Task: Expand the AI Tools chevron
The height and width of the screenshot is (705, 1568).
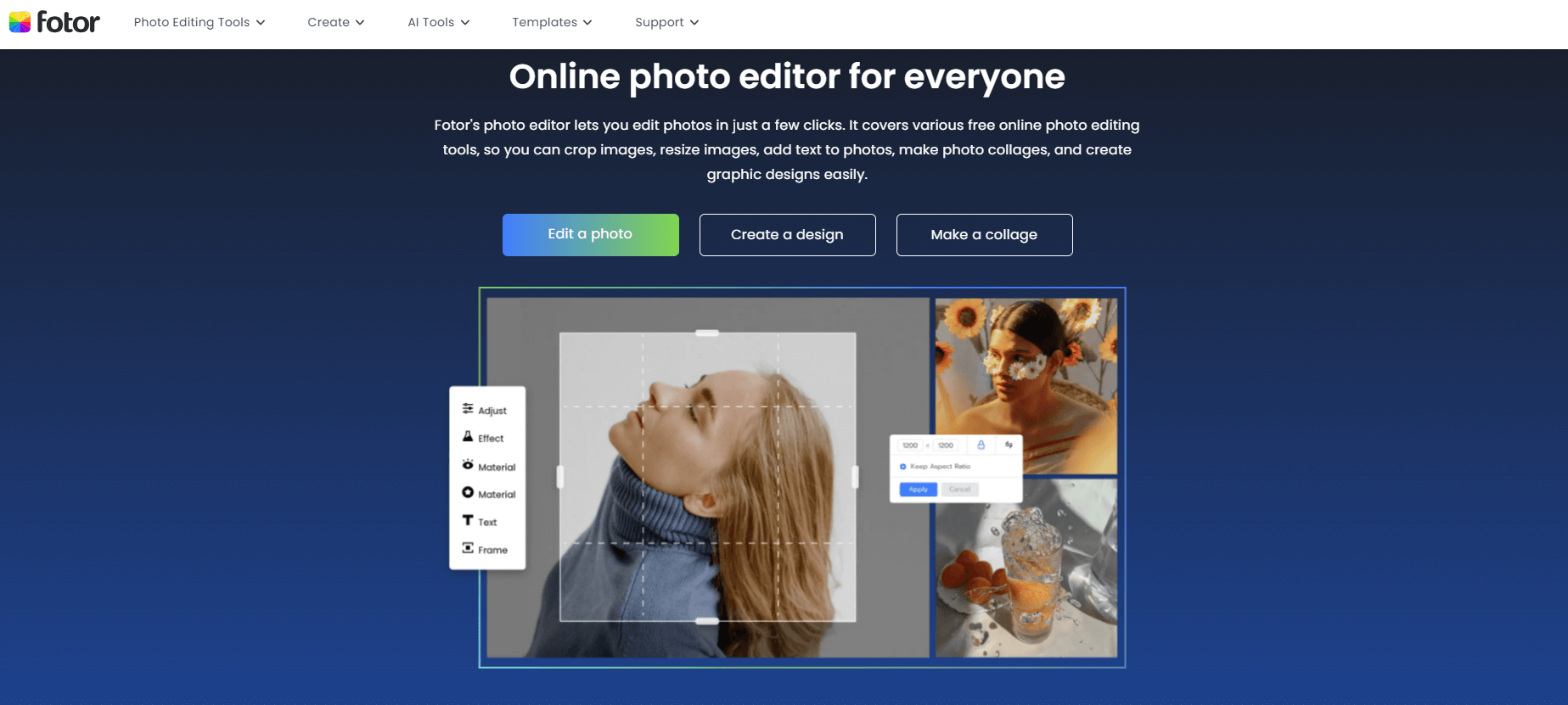Action: (x=464, y=23)
